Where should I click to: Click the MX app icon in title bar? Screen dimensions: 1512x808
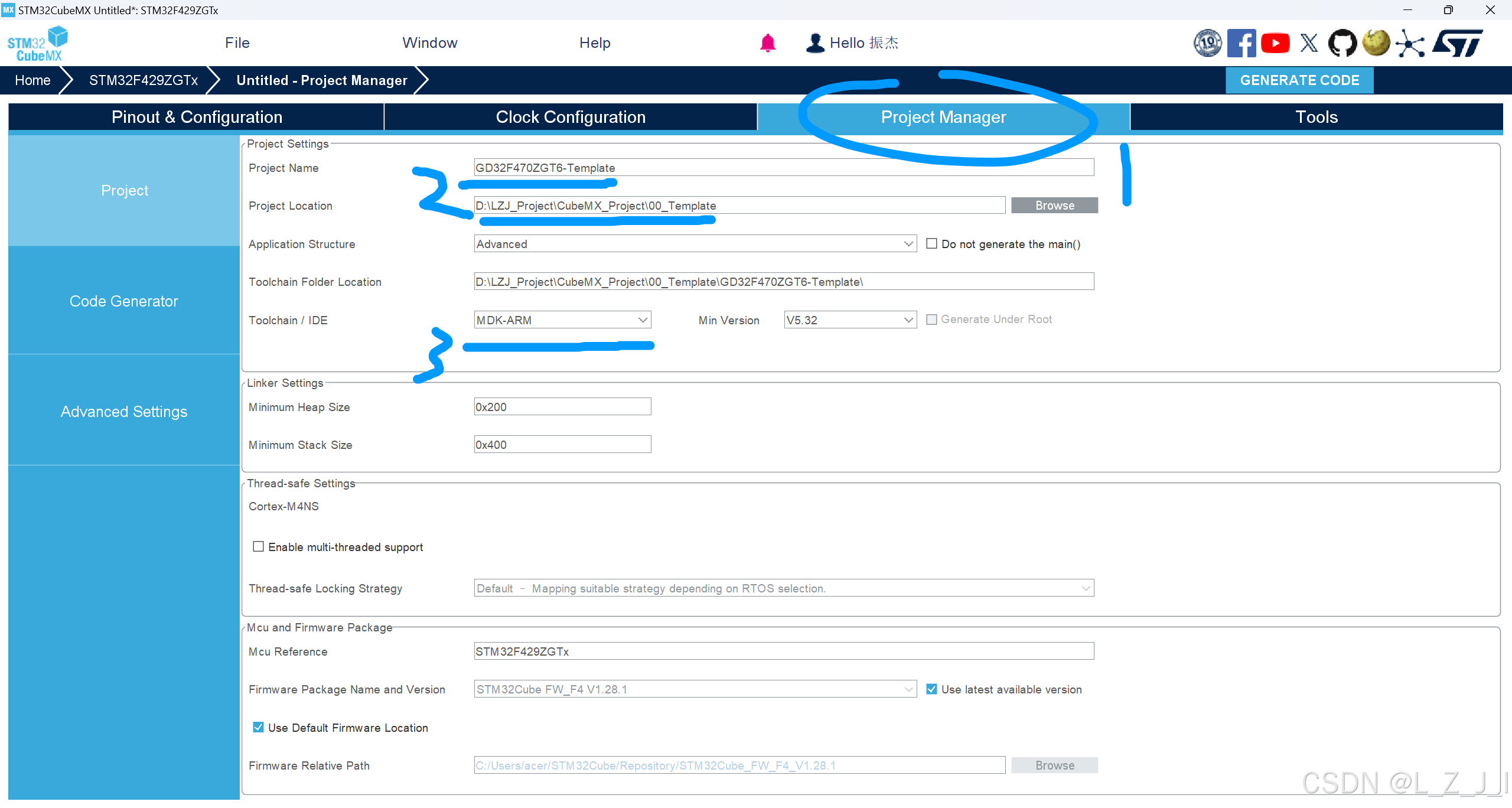(8, 10)
